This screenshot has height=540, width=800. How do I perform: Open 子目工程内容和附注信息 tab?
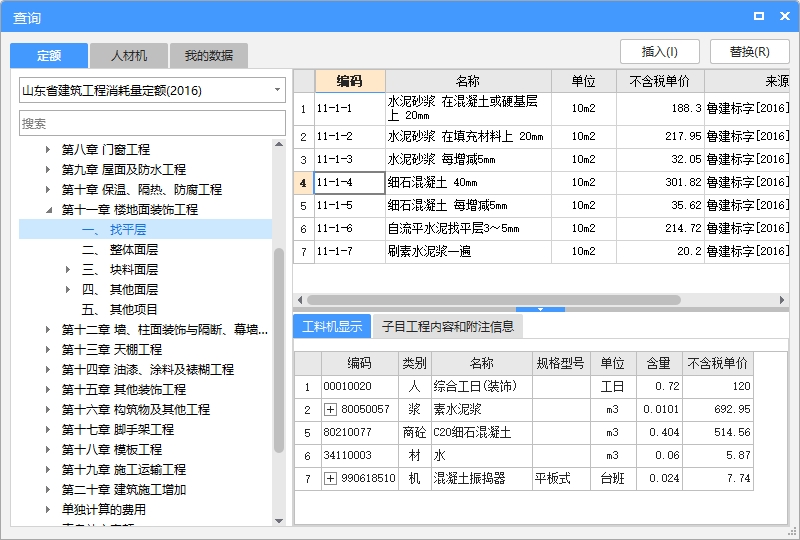[x=448, y=326]
